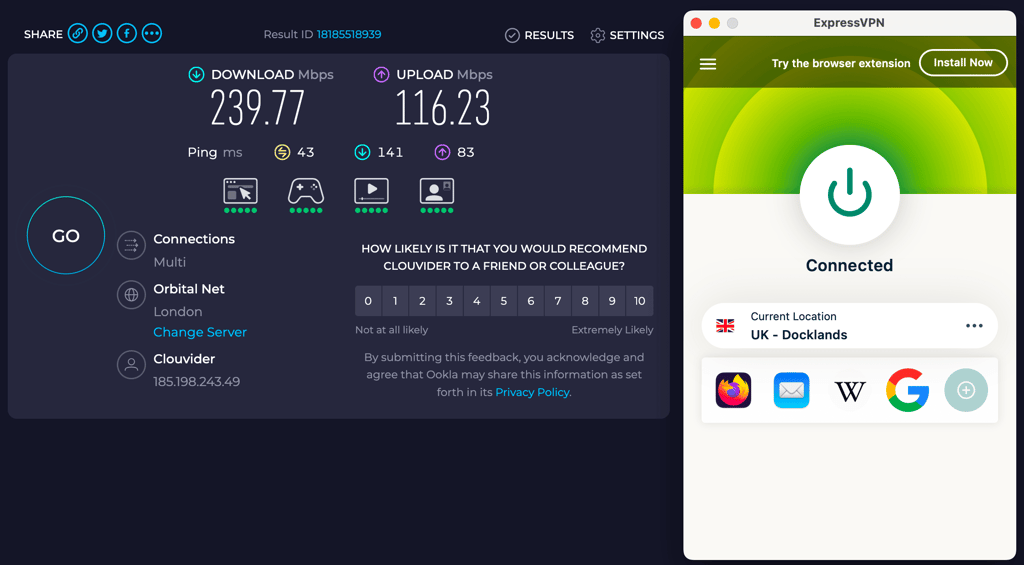This screenshot has width=1024, height=565.
Task: Click the Orbital Net server name
Action: click(x=189, y=289)
